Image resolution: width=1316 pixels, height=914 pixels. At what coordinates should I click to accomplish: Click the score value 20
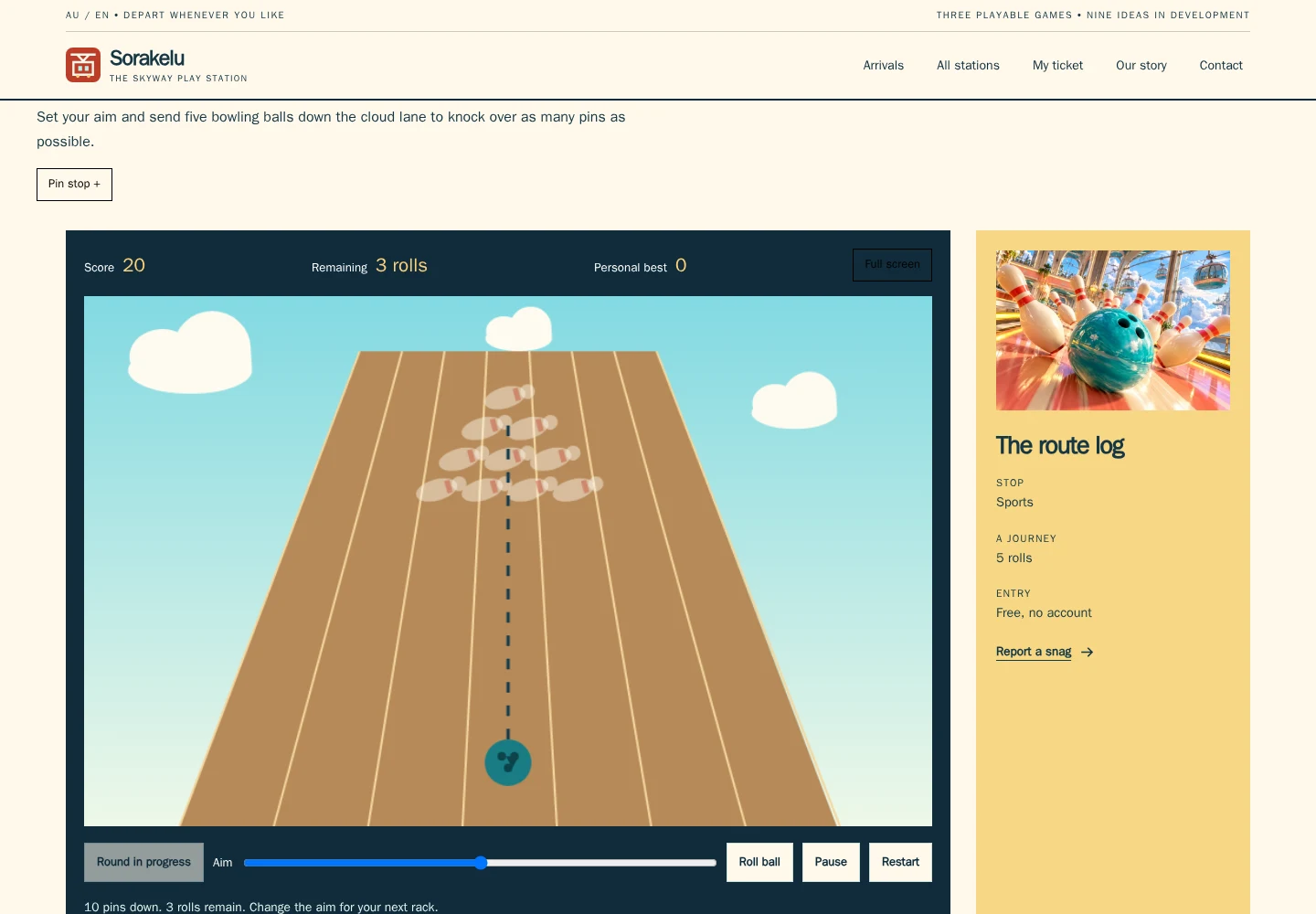133,265
